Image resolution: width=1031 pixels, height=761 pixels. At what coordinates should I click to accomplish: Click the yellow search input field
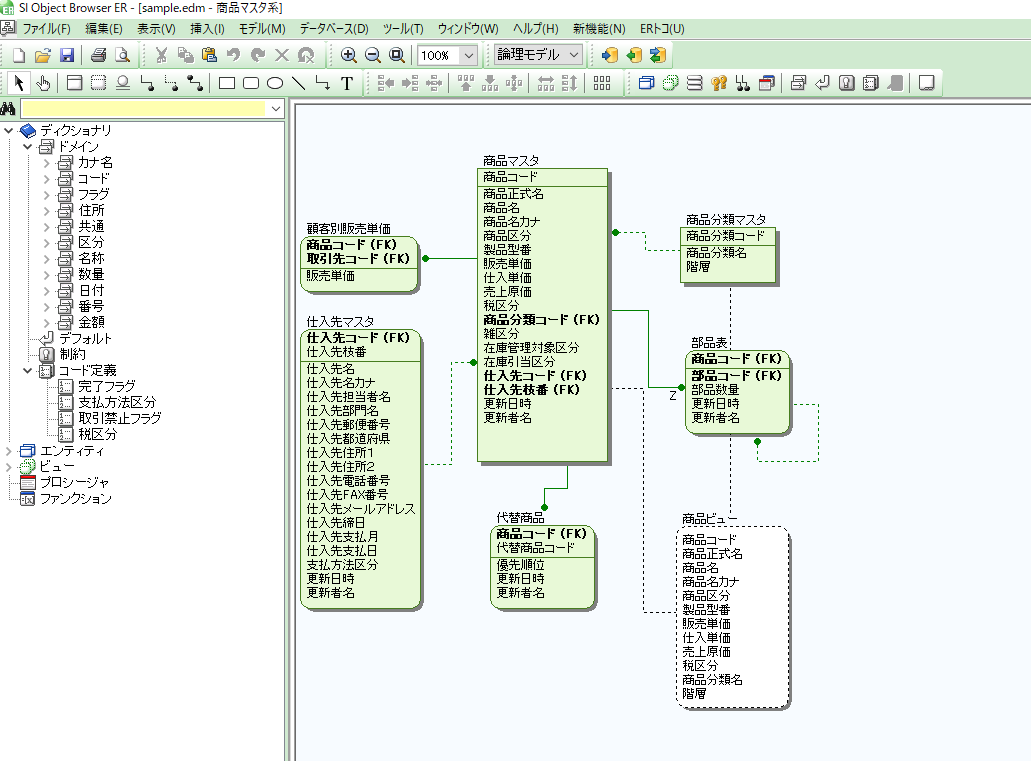tap(145, 108)
